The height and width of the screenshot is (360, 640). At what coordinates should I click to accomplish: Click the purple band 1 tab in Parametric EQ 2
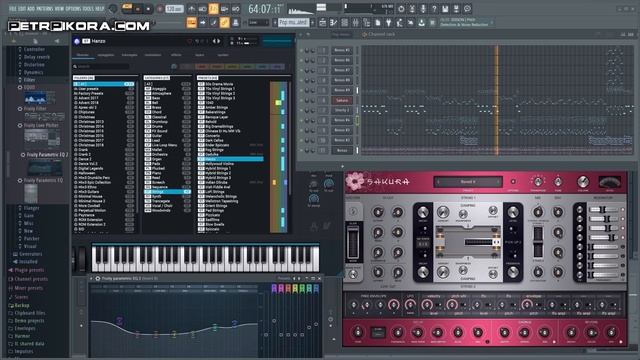[x=274, y=289]
